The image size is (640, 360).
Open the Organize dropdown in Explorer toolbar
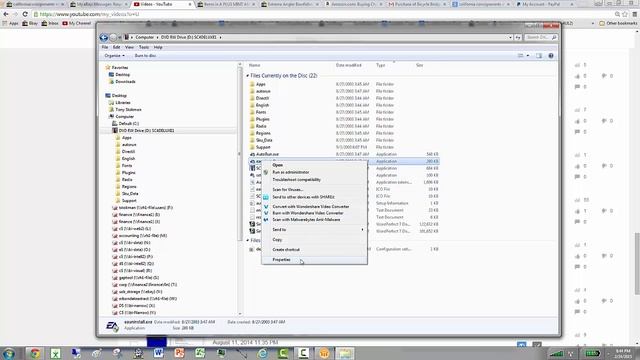[x=114, y=56]
